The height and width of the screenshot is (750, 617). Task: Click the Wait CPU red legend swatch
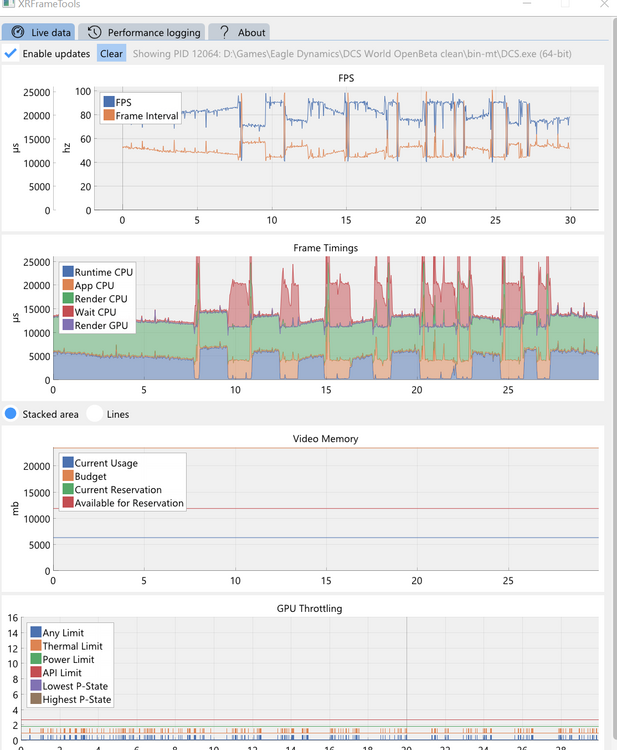(68, 311)
